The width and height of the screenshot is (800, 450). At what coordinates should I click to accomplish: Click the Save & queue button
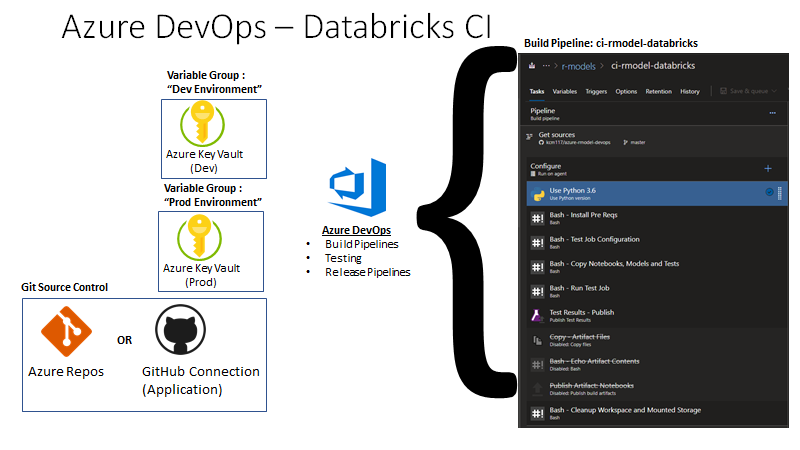[748, 91]
